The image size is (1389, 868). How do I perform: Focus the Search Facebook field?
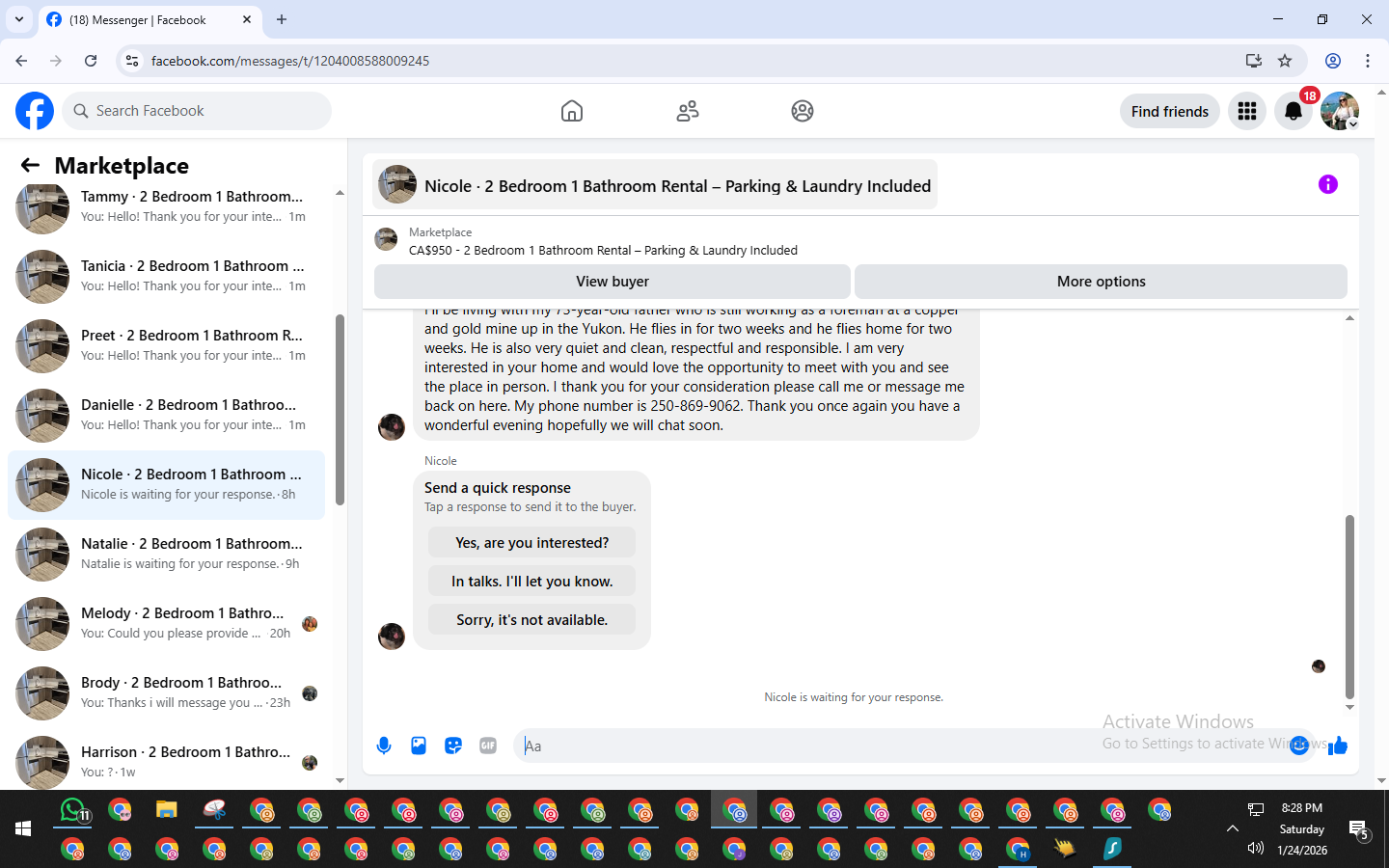(197, 111)
